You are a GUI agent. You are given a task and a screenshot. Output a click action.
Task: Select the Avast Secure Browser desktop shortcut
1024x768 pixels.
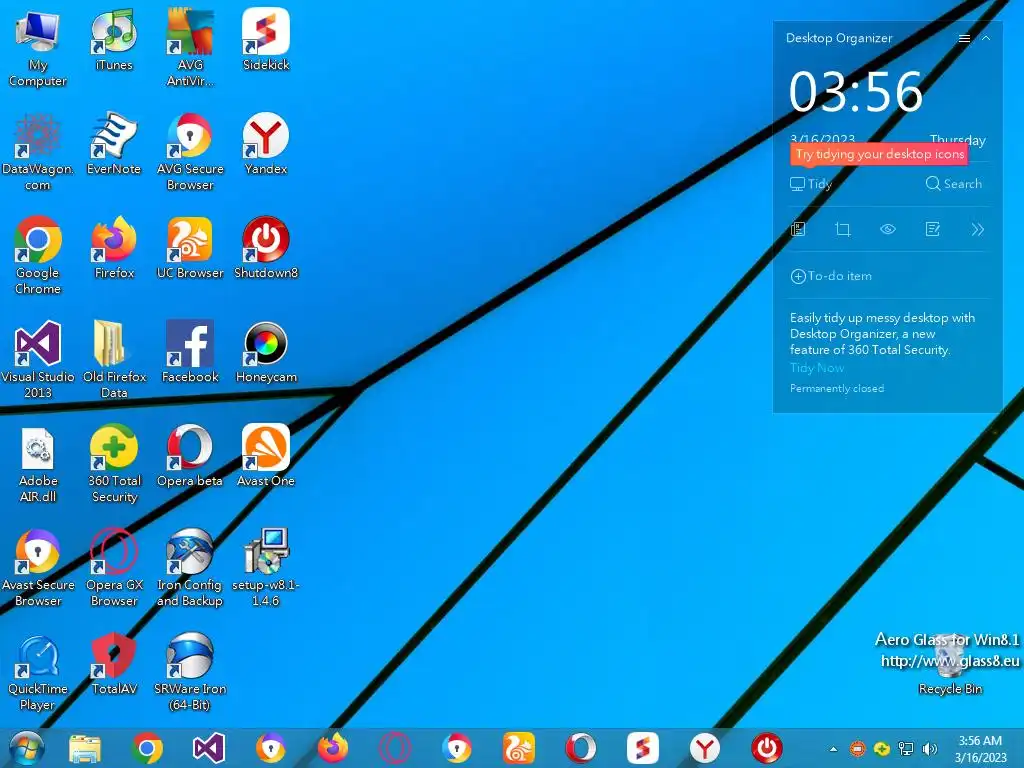point(38,568)
